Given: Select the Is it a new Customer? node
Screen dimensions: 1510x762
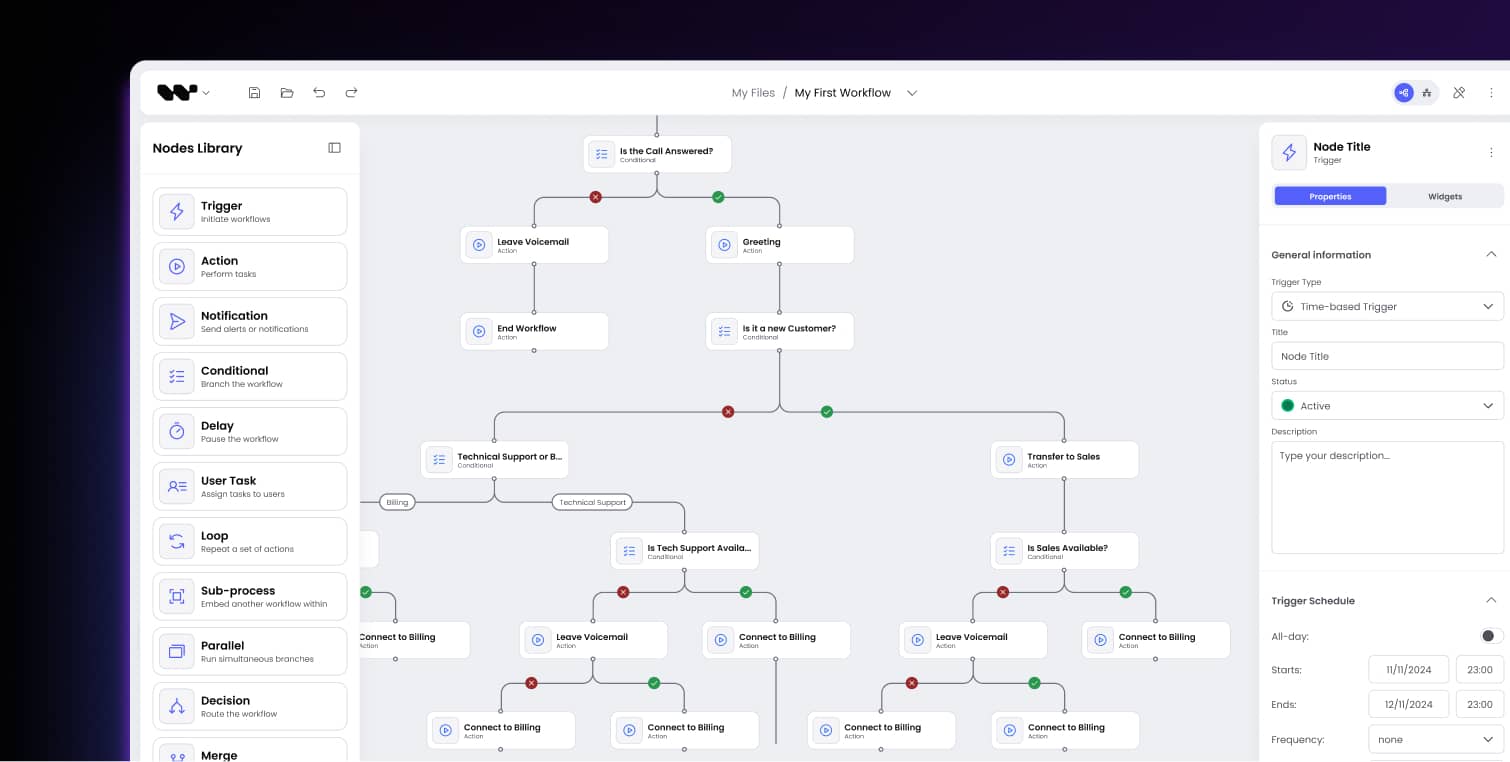Looking at the screenshot, I should pos(780,331).
